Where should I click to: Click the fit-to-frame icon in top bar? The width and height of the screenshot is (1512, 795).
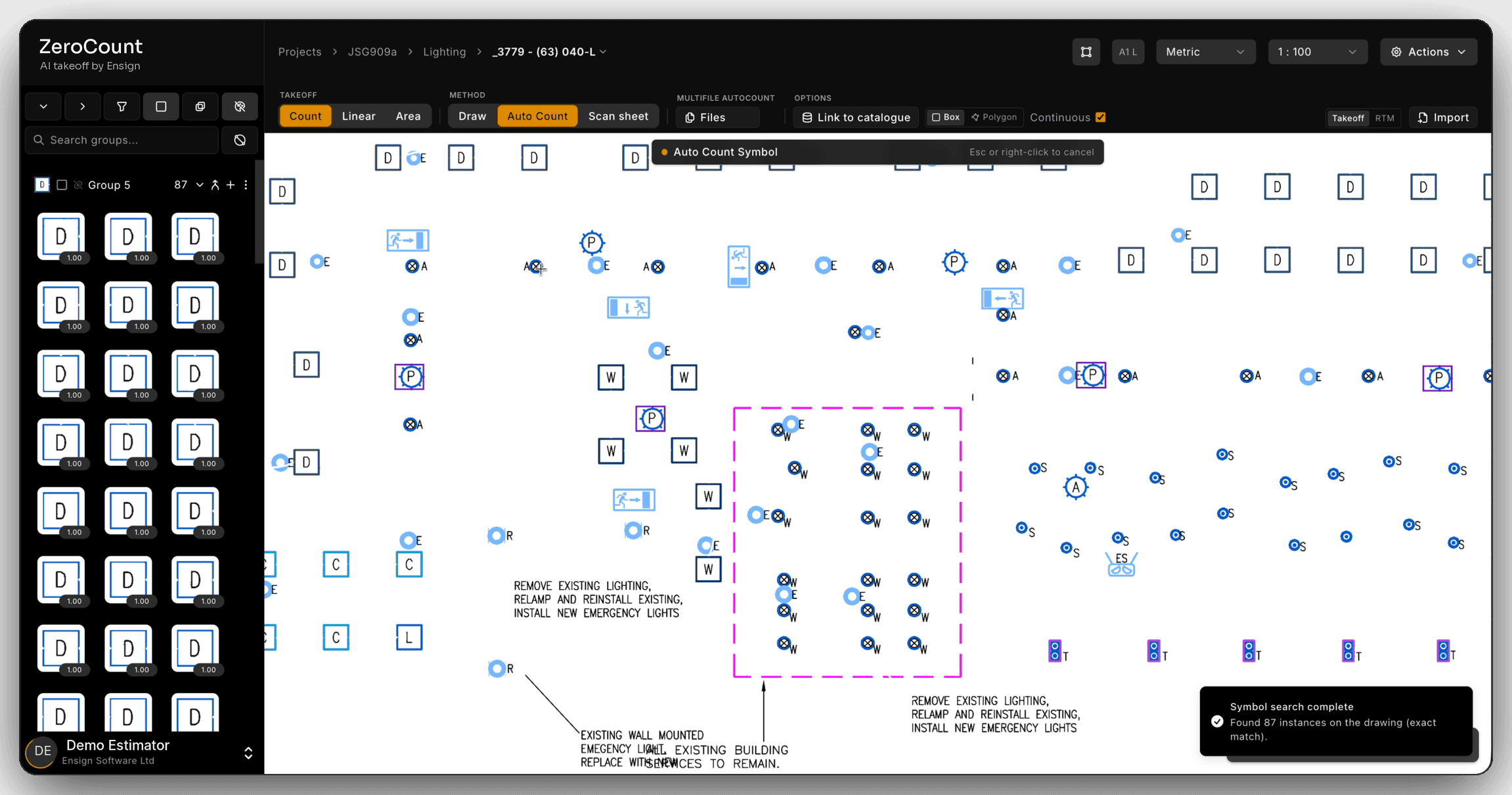(x=1086, y=52)
